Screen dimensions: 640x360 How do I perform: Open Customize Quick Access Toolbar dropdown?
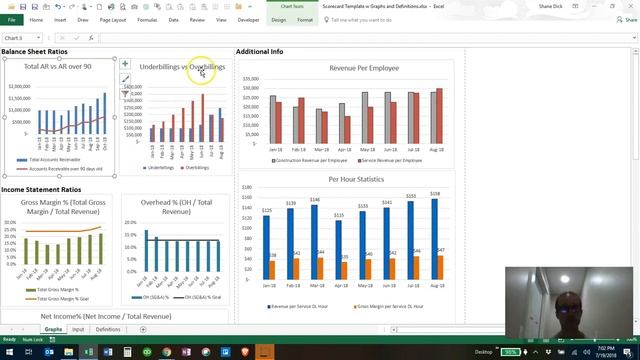point(250,7)
